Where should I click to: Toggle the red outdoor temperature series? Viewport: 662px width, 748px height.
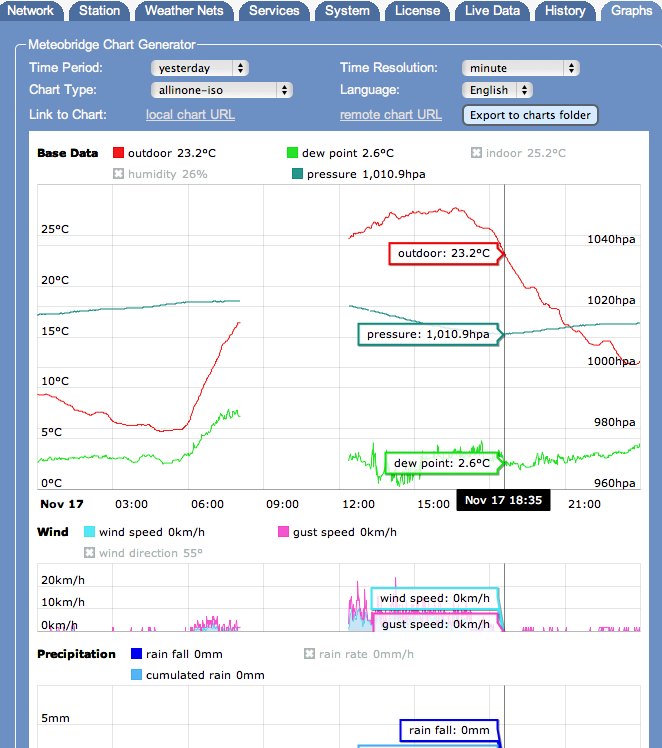click(x=118, y=153)
